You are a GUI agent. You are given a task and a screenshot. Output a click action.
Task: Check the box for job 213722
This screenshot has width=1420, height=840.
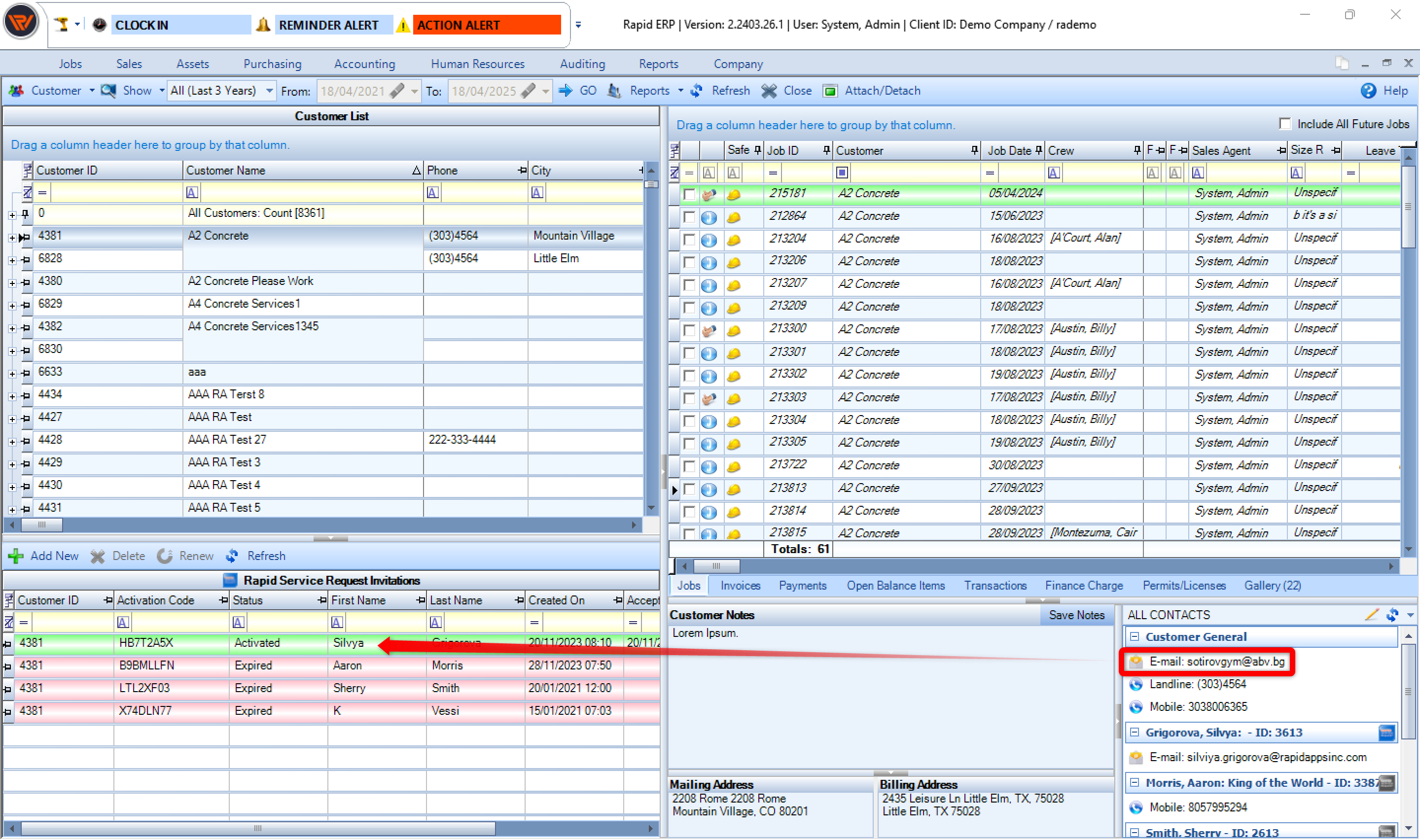click(x=689, y=466)
